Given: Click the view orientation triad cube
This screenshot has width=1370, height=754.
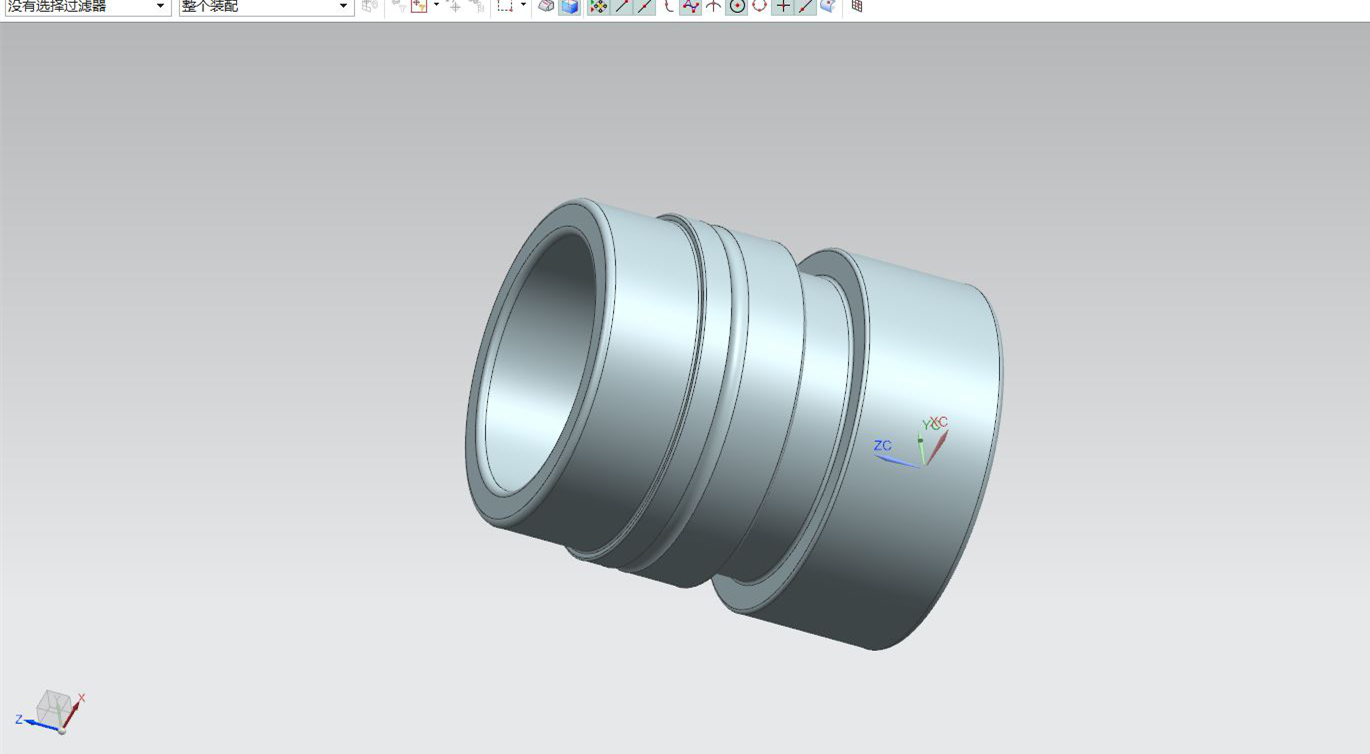Looking at the screenshot, I should click(52, 708).
